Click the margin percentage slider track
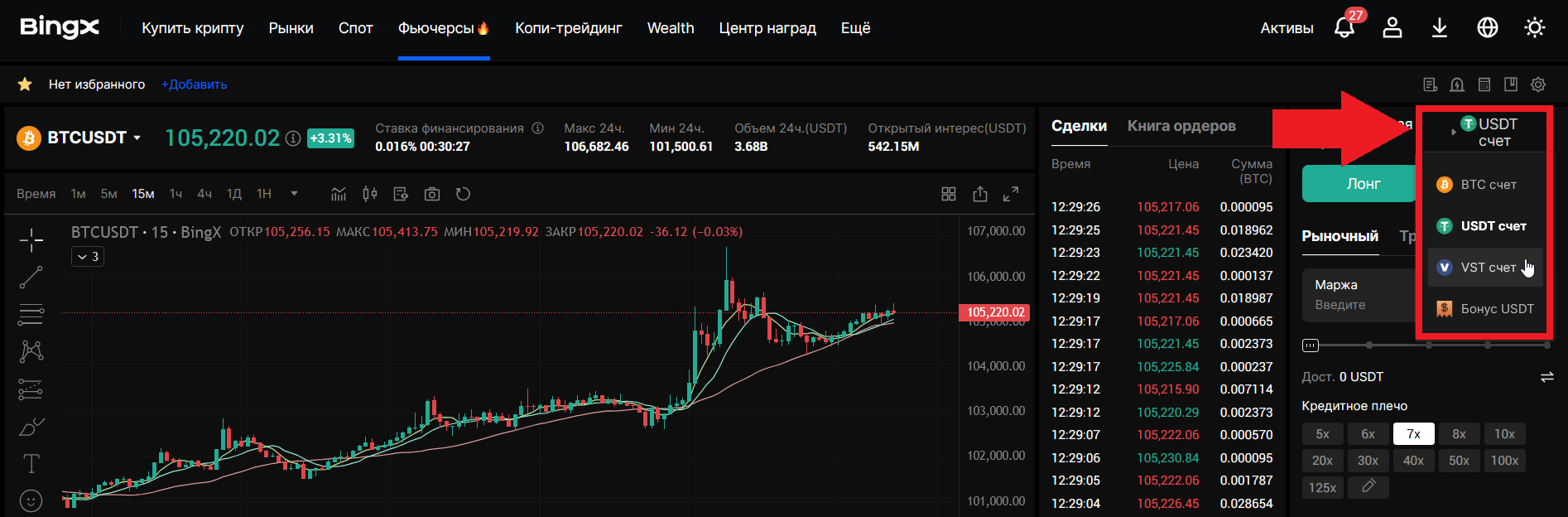This screenshot has width=1568, height=517. 1424,345
